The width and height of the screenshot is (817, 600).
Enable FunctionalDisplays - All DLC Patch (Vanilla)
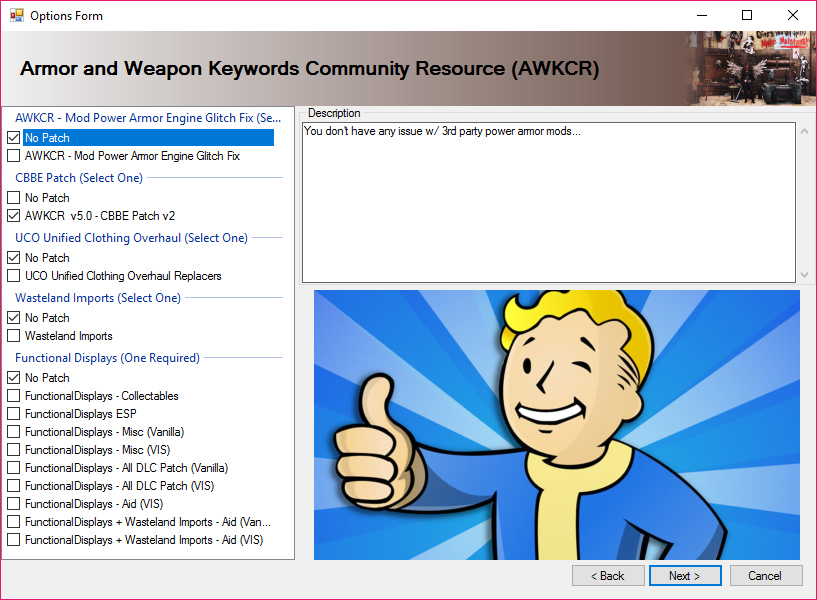pos(14,468)
